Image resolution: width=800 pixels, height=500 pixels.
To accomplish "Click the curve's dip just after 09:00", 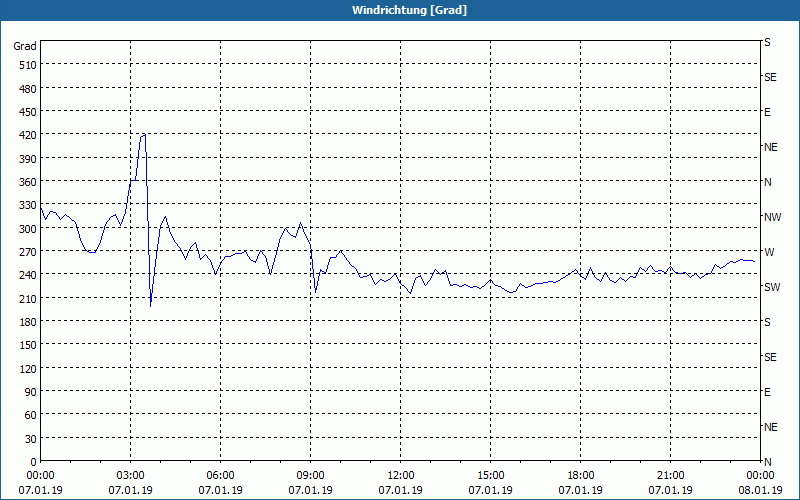I will (x=316, y=292).
